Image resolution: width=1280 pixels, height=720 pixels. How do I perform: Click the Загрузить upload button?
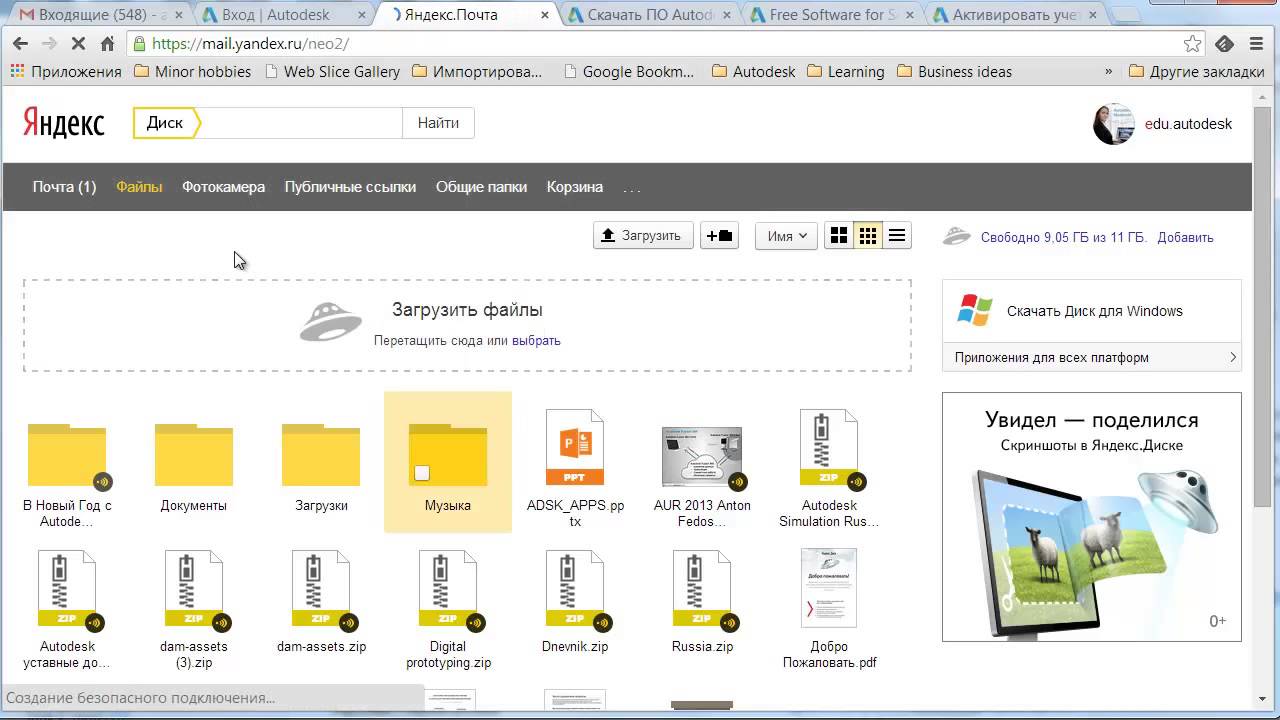point(643,236)
